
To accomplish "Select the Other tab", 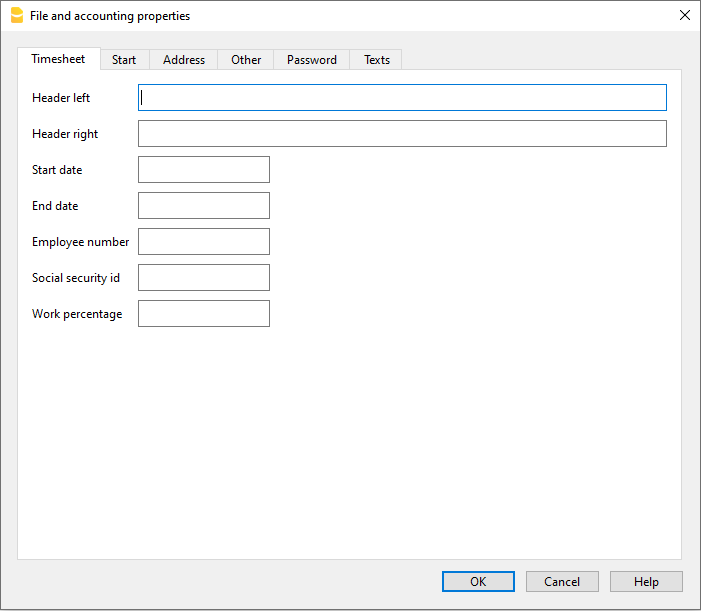I will pos(246,60).
